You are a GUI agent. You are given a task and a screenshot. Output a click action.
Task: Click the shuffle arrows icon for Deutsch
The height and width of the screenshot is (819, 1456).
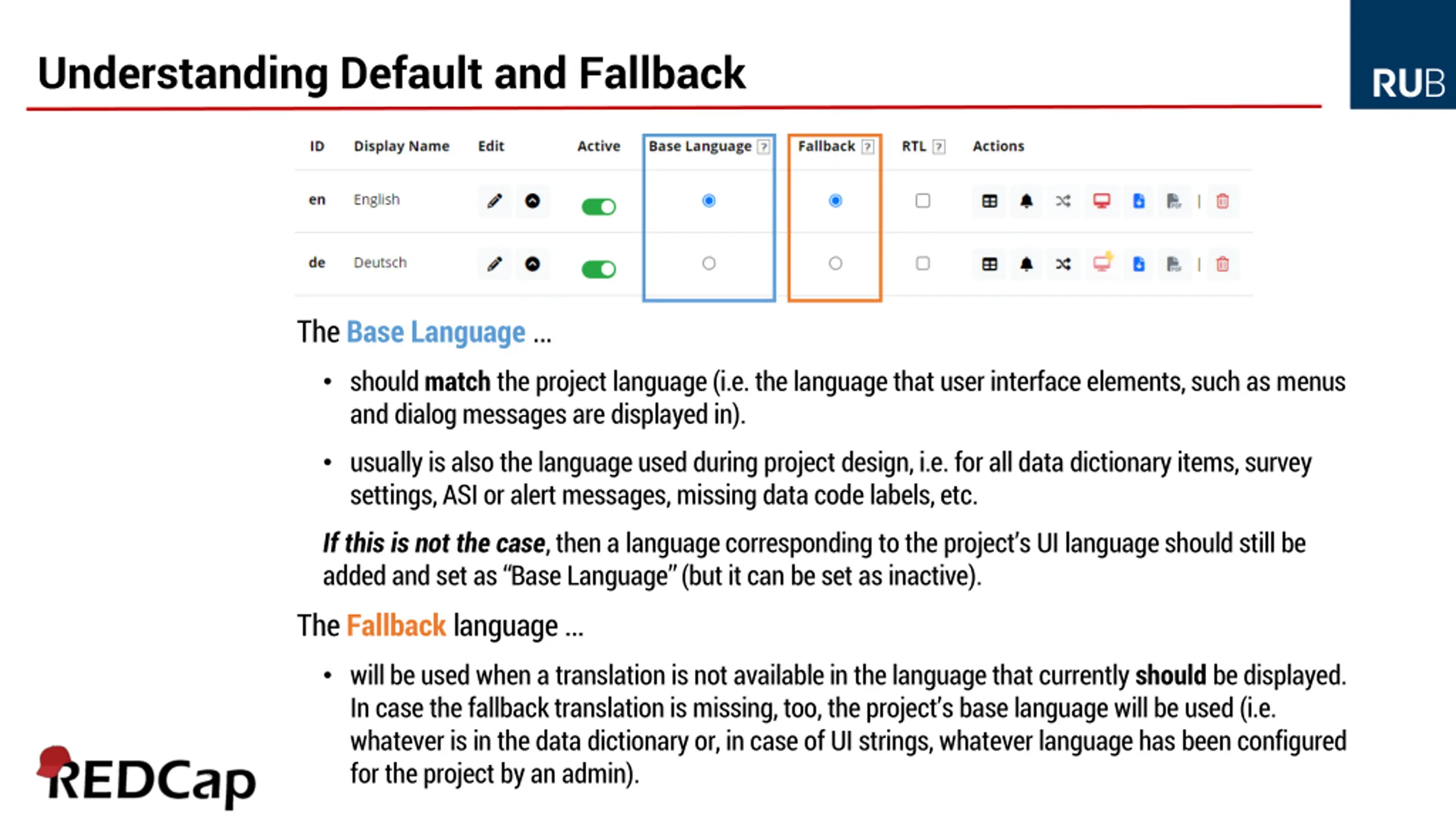click(x=1063, y=264)
